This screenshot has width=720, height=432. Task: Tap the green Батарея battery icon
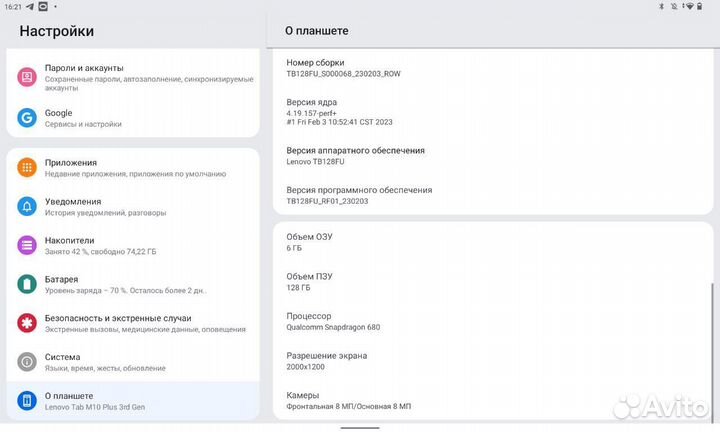click(27, 284)
